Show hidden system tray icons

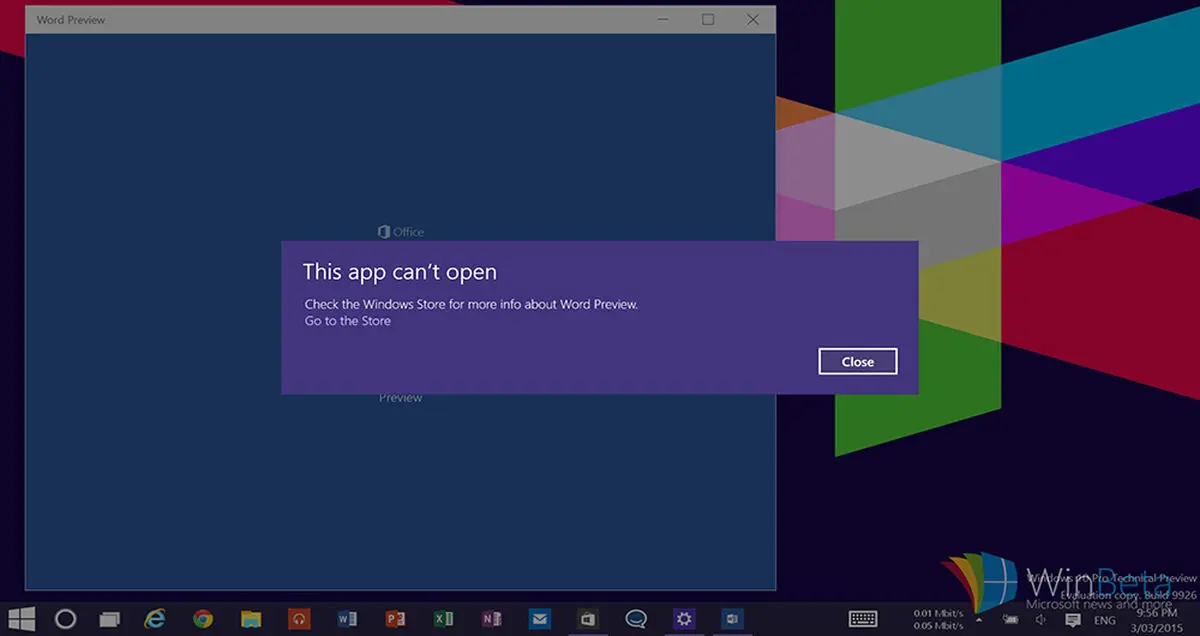[x=979, y=620]
